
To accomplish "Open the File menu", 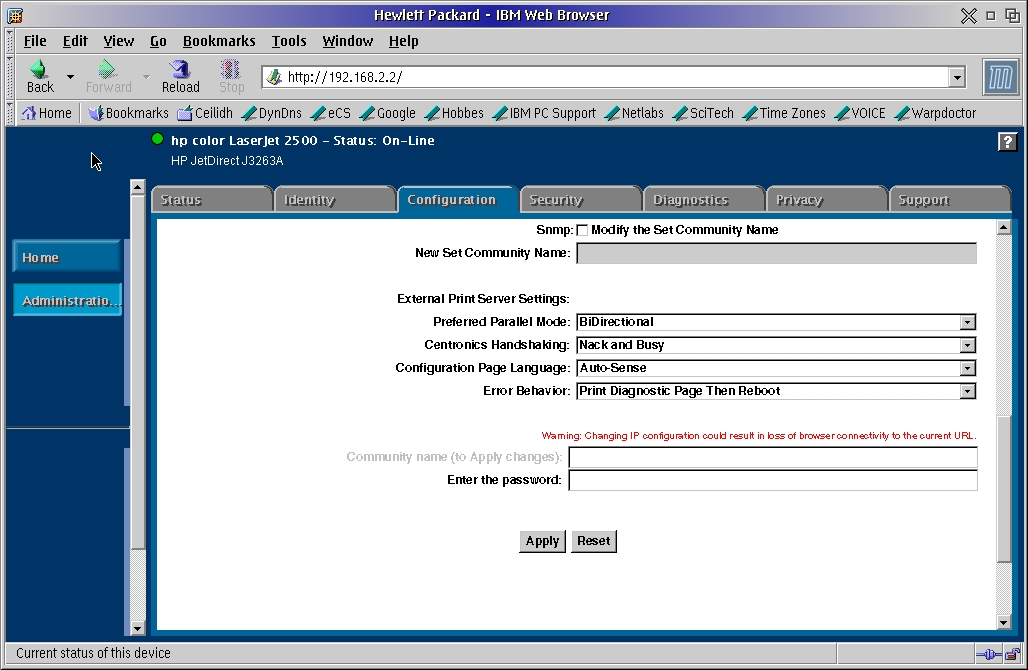I will (35, 41).
